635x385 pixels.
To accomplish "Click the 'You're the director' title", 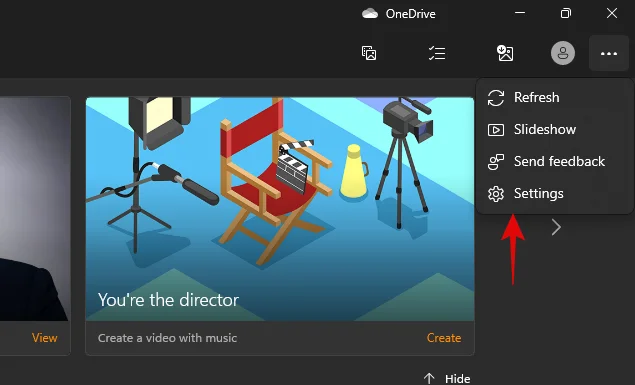I will coord(168,300).
